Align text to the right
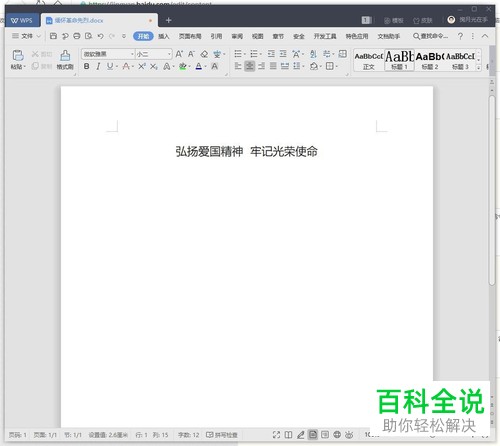500x446 pixels. (261, 66)
